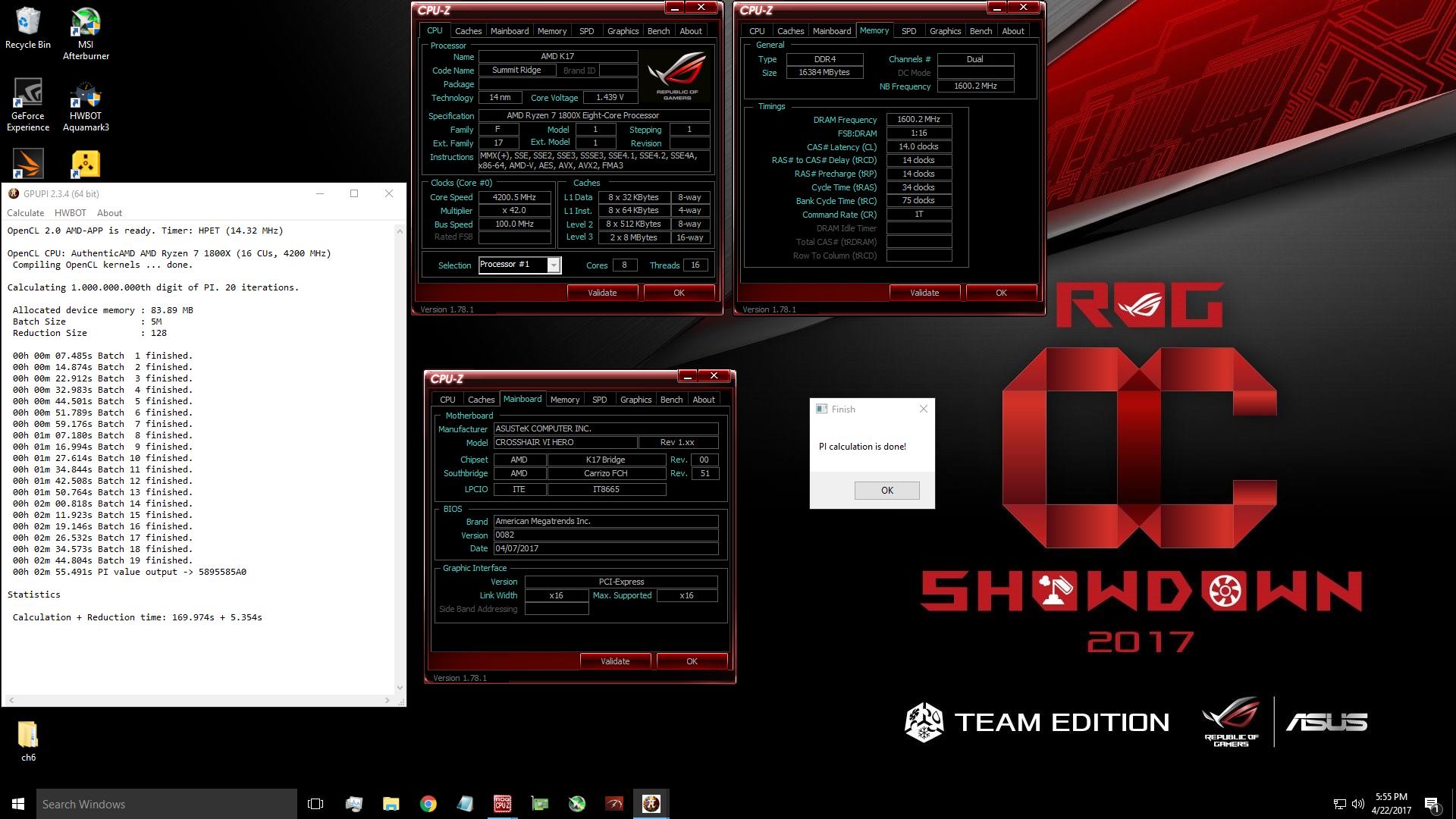Open the About menu in GPUPI

109,213
